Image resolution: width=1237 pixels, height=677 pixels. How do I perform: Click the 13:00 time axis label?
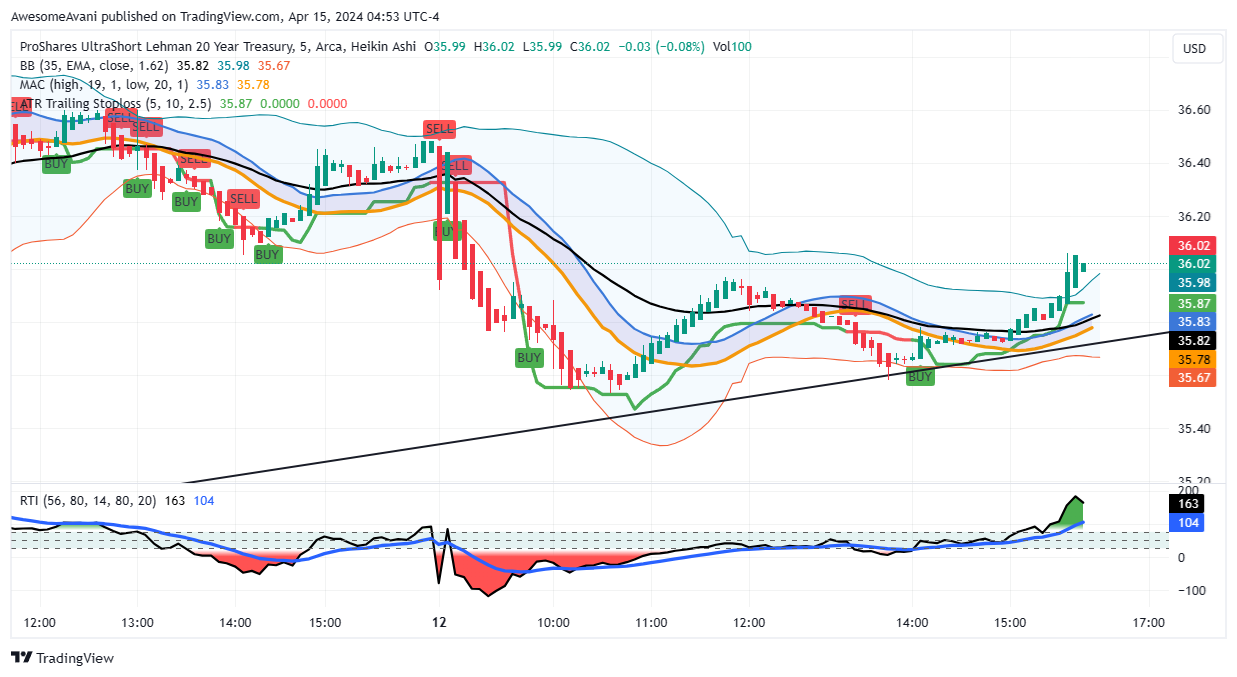pyautogui.click(x=137, y=622)
